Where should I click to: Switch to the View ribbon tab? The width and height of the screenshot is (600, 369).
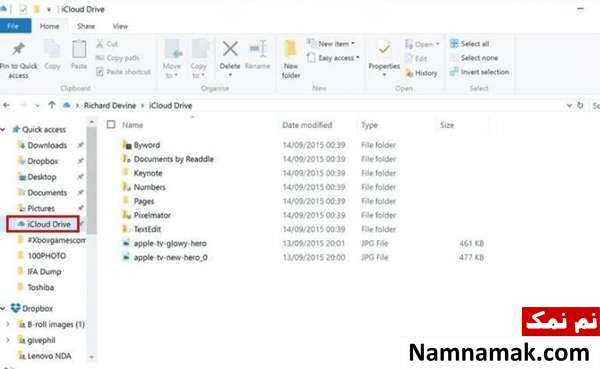[120, 26]
